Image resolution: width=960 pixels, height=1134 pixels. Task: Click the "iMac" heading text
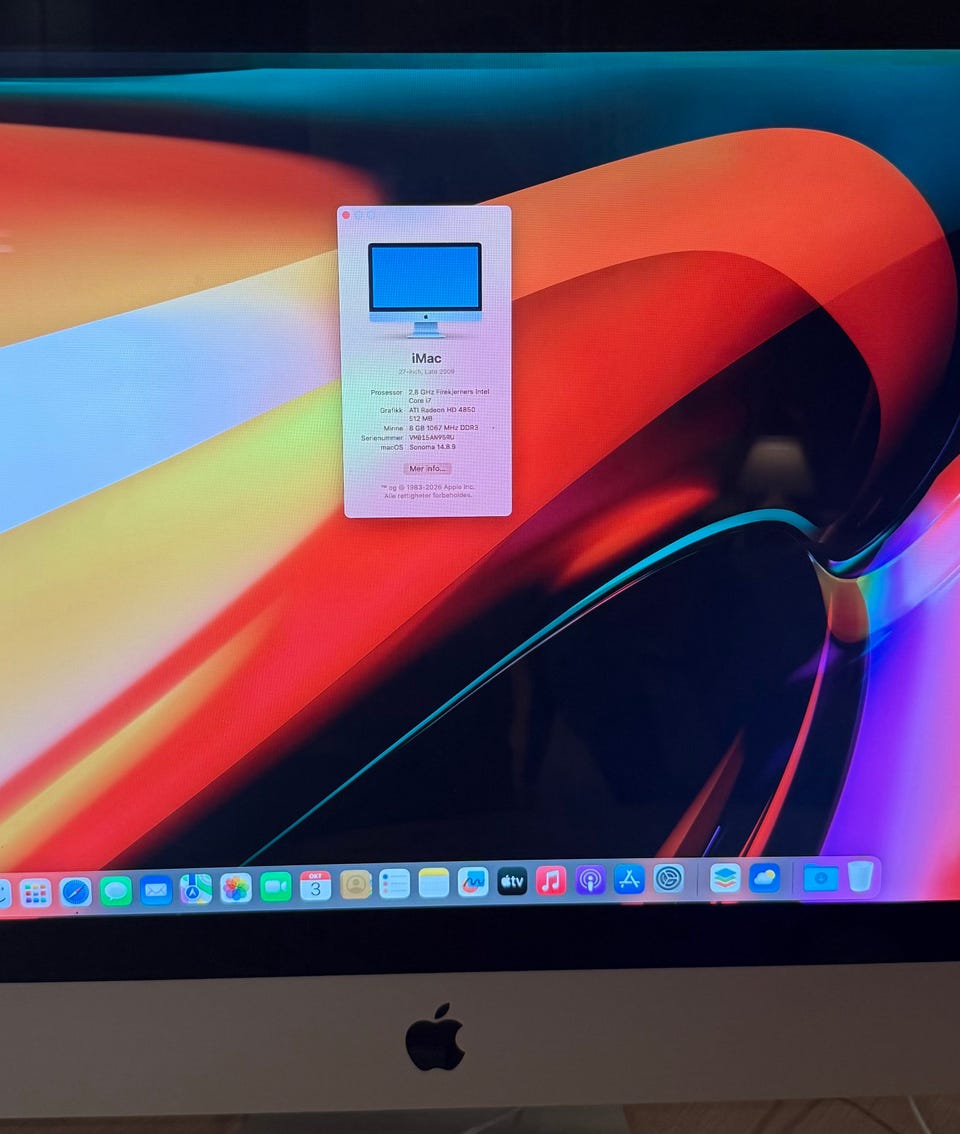pos(426,358)
